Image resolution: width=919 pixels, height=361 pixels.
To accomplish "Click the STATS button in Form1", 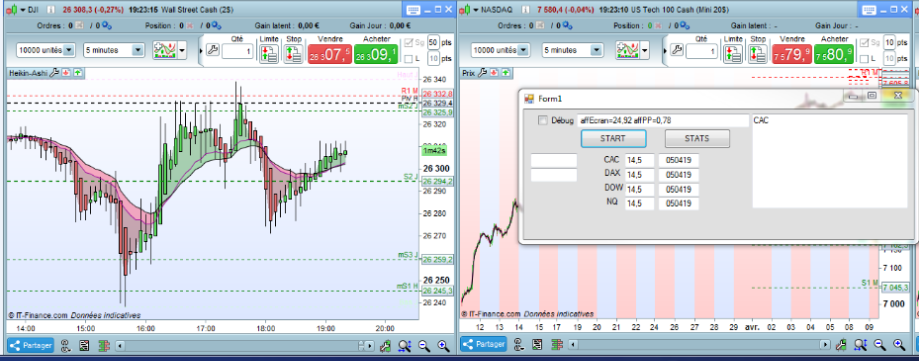I will (x=697, y=139).
